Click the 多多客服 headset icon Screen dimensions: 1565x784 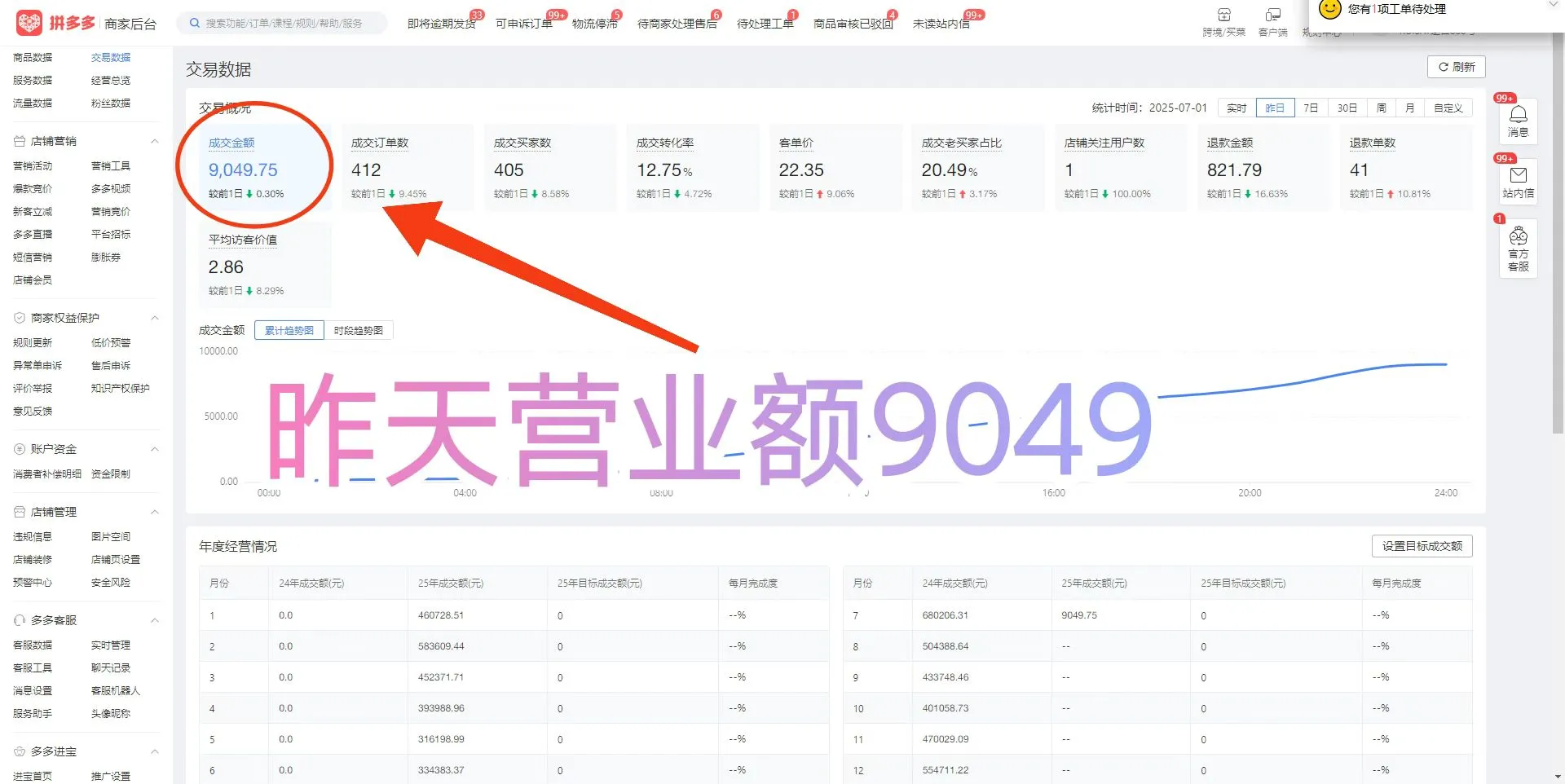(x=20, y=620)
